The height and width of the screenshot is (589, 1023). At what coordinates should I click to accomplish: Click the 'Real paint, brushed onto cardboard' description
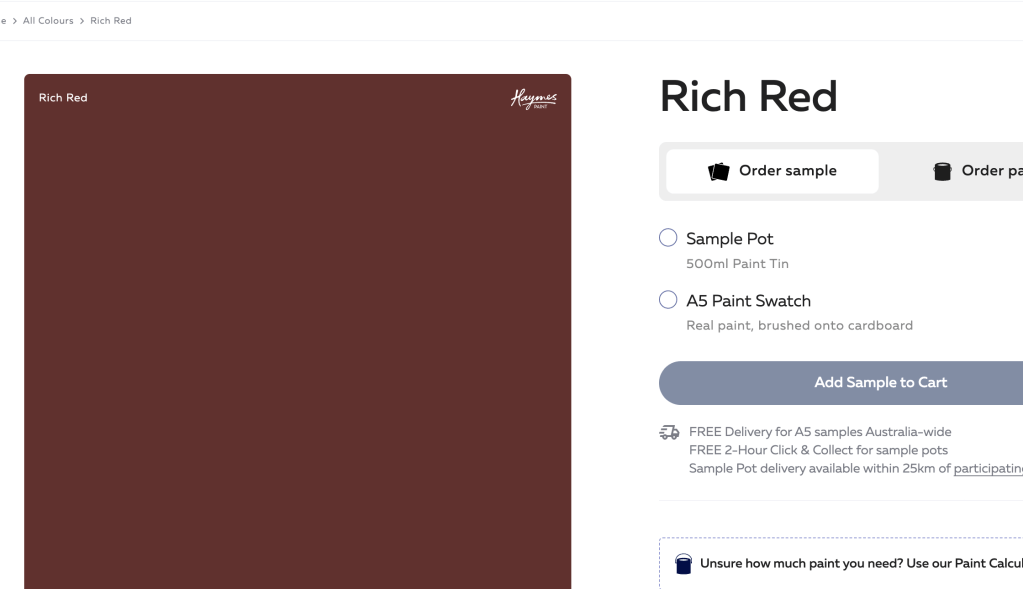point(799,325)
